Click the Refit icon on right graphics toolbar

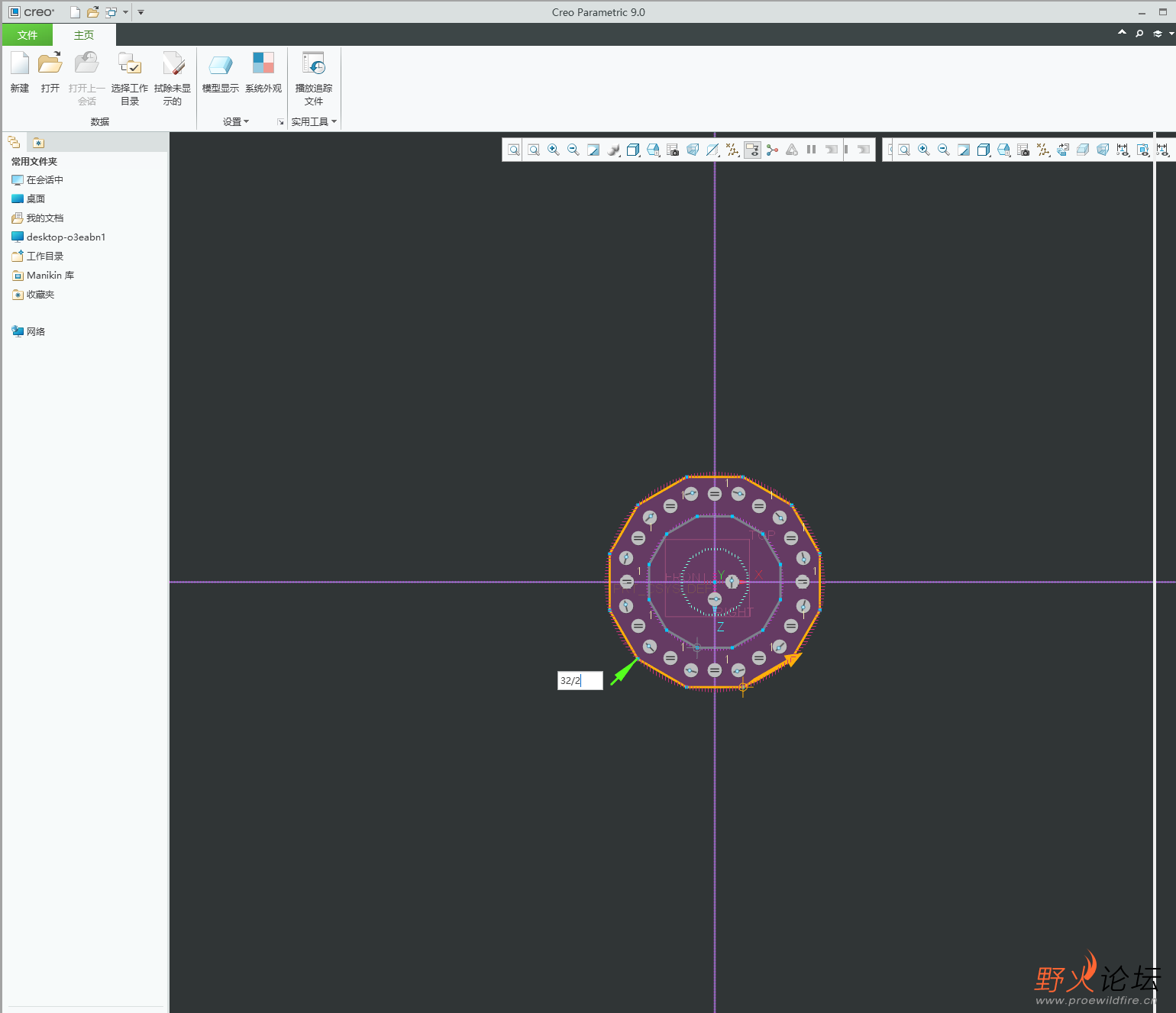(x=904, y=150)
